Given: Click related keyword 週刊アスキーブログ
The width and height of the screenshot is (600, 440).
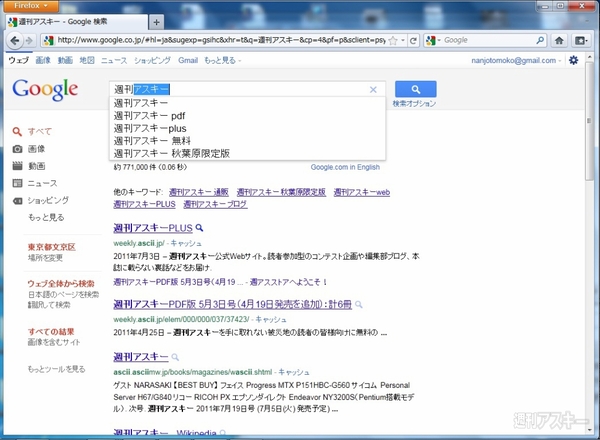Looking at the screenshot, I should coord(215,204).
